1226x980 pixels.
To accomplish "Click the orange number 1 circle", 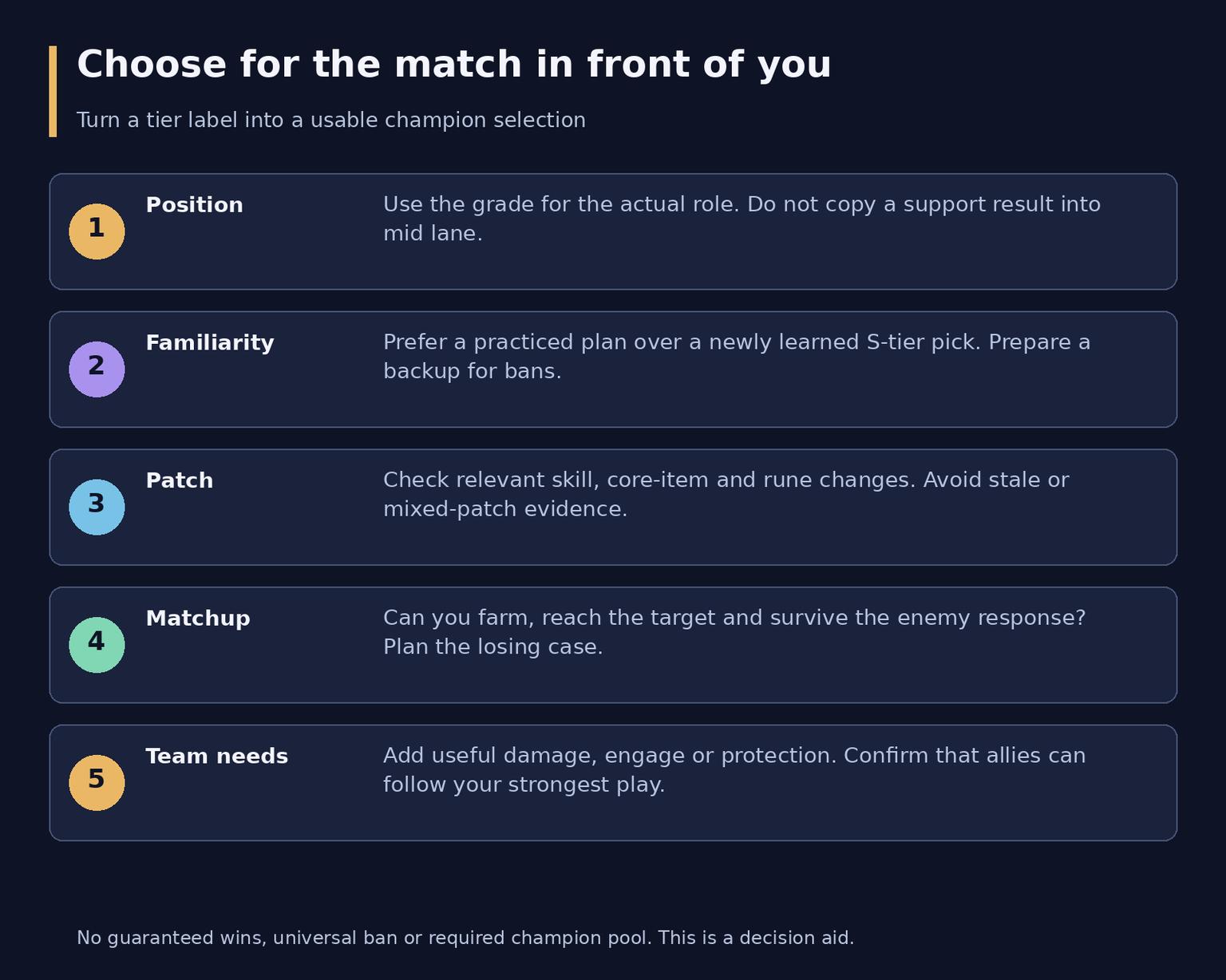I will (x=97, y=231).
